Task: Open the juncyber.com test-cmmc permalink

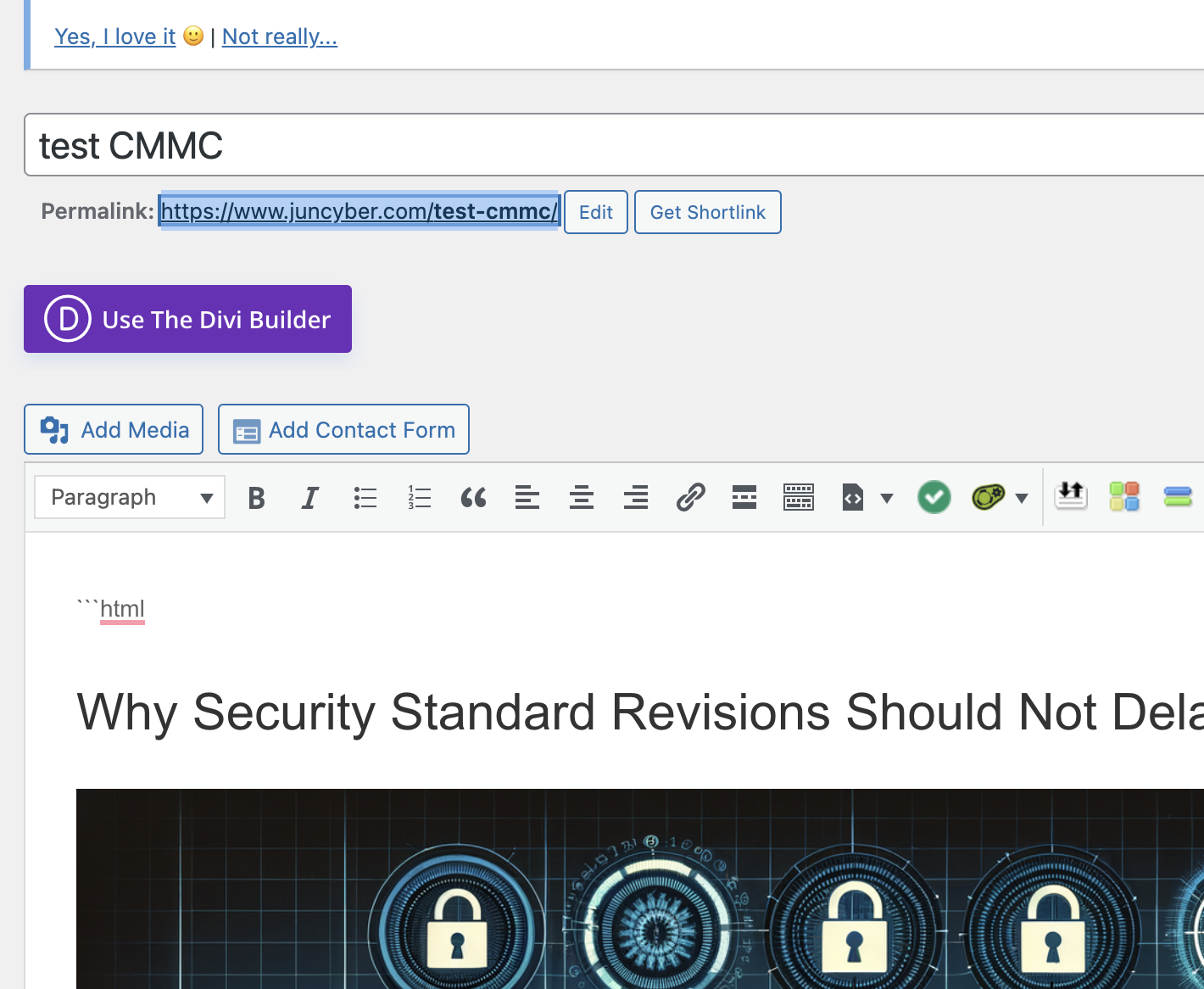Action: (x=360, y=210)
